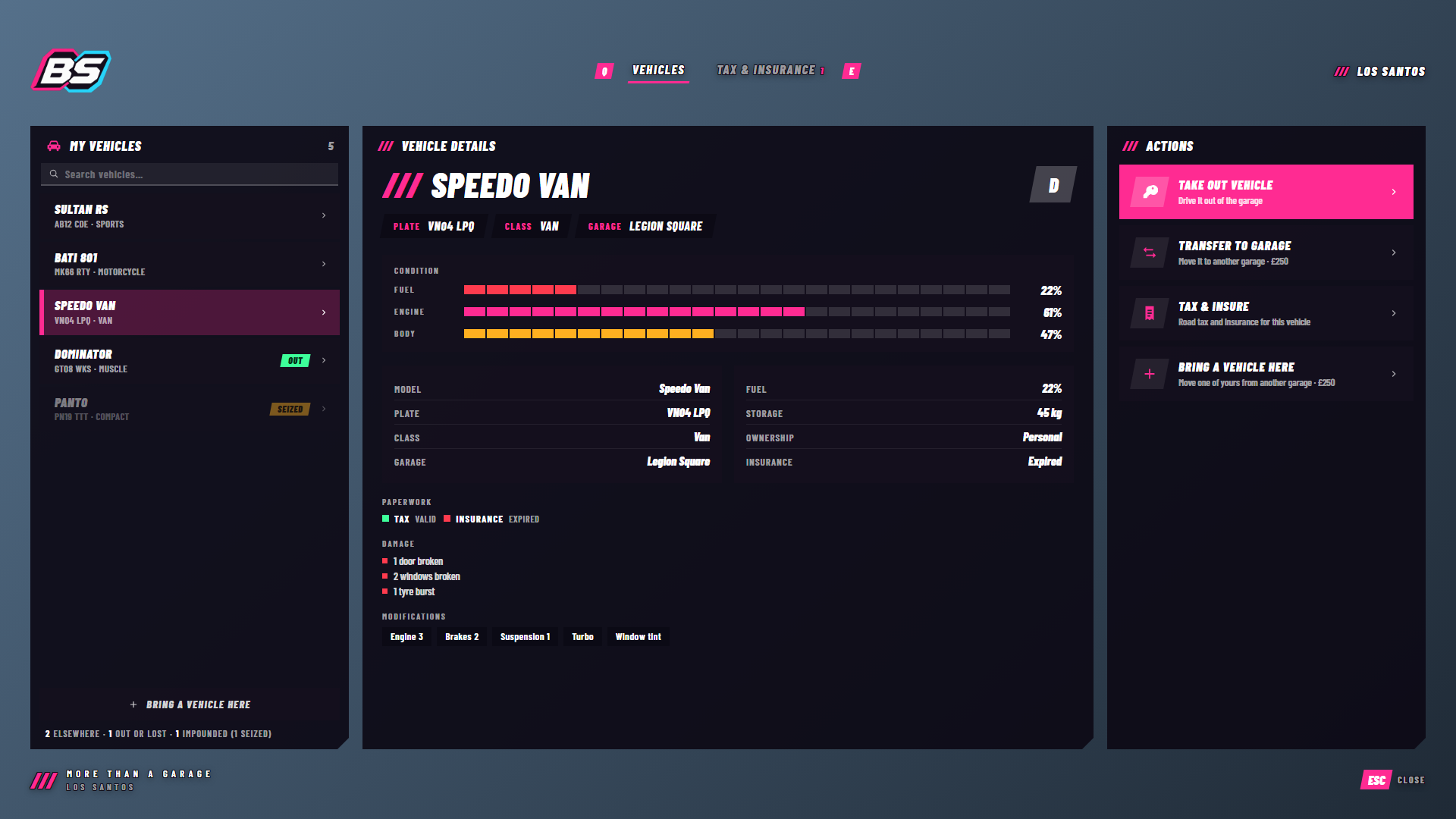Click the Window tint modification tag
1456x819 pixels.
point(639,637)
